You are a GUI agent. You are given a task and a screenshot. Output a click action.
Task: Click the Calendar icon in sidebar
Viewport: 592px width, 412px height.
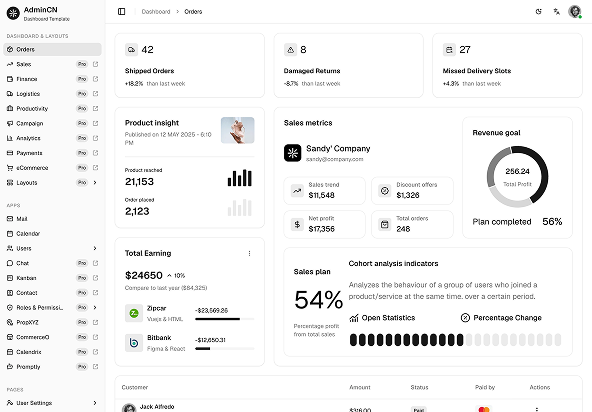10,233
